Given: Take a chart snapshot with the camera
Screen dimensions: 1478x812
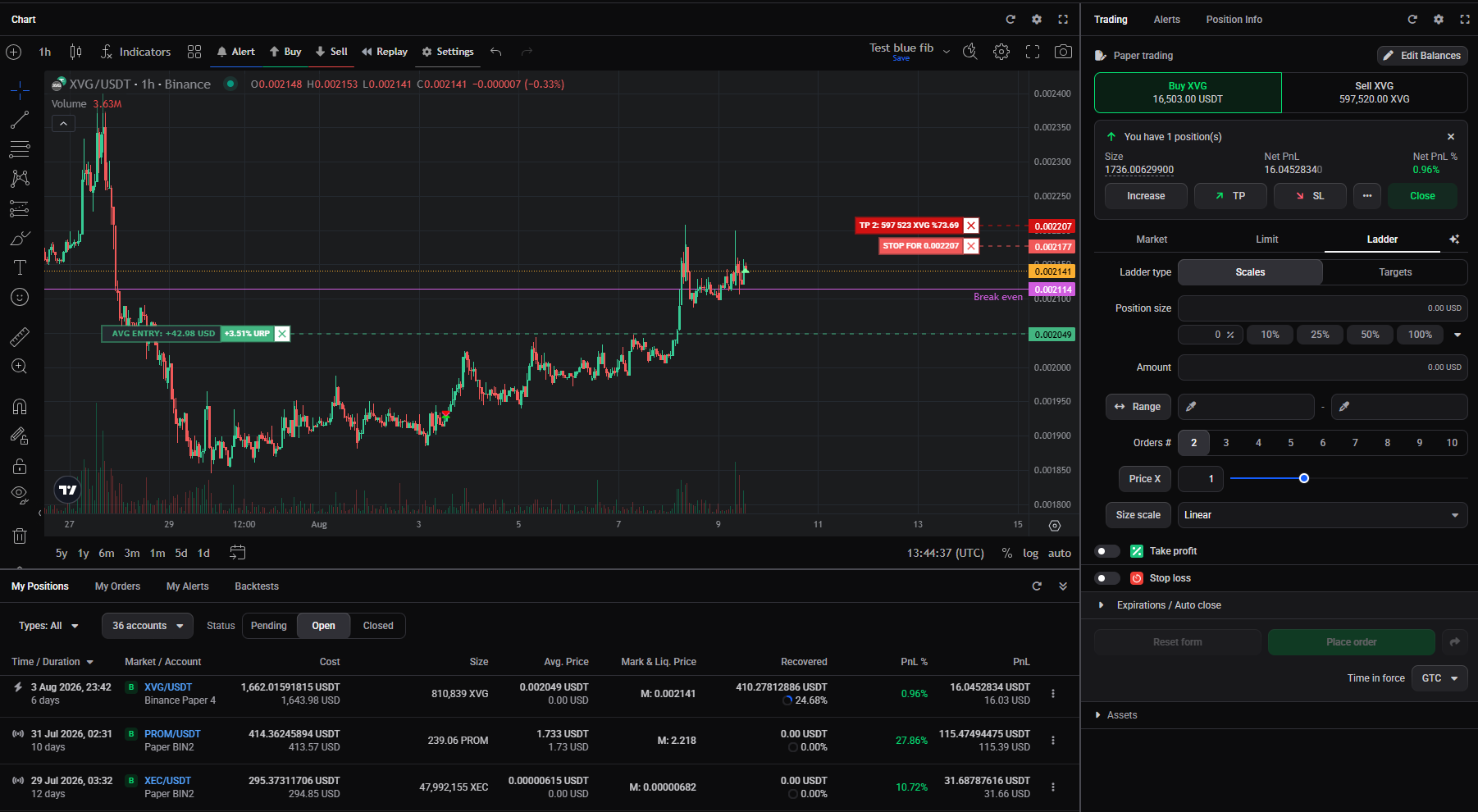Looking at the screenshot, I should click(1063, 52).
